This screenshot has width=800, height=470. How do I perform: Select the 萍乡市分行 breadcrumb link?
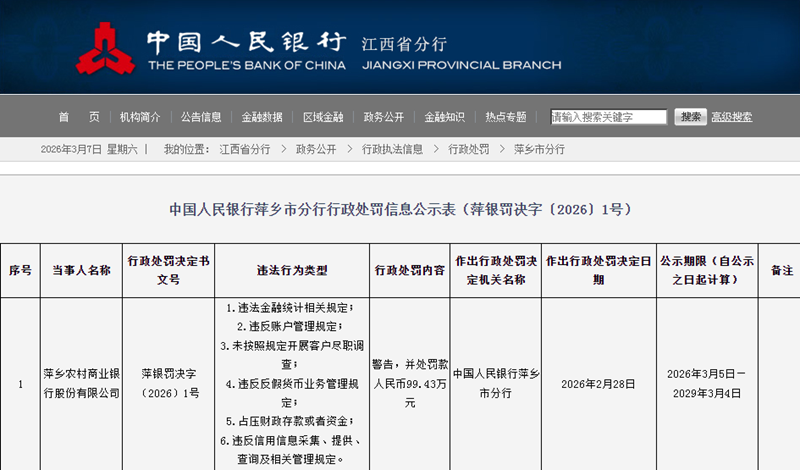click(x=539, y=149)
